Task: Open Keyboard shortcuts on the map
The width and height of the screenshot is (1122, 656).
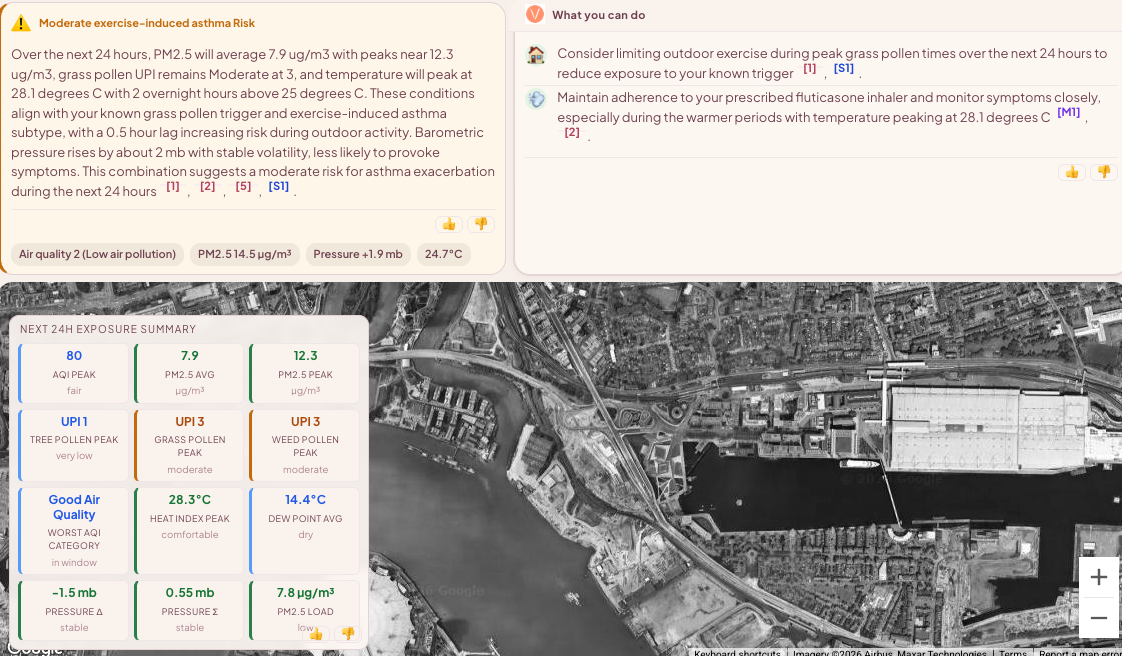Action: tap(737, 652)
